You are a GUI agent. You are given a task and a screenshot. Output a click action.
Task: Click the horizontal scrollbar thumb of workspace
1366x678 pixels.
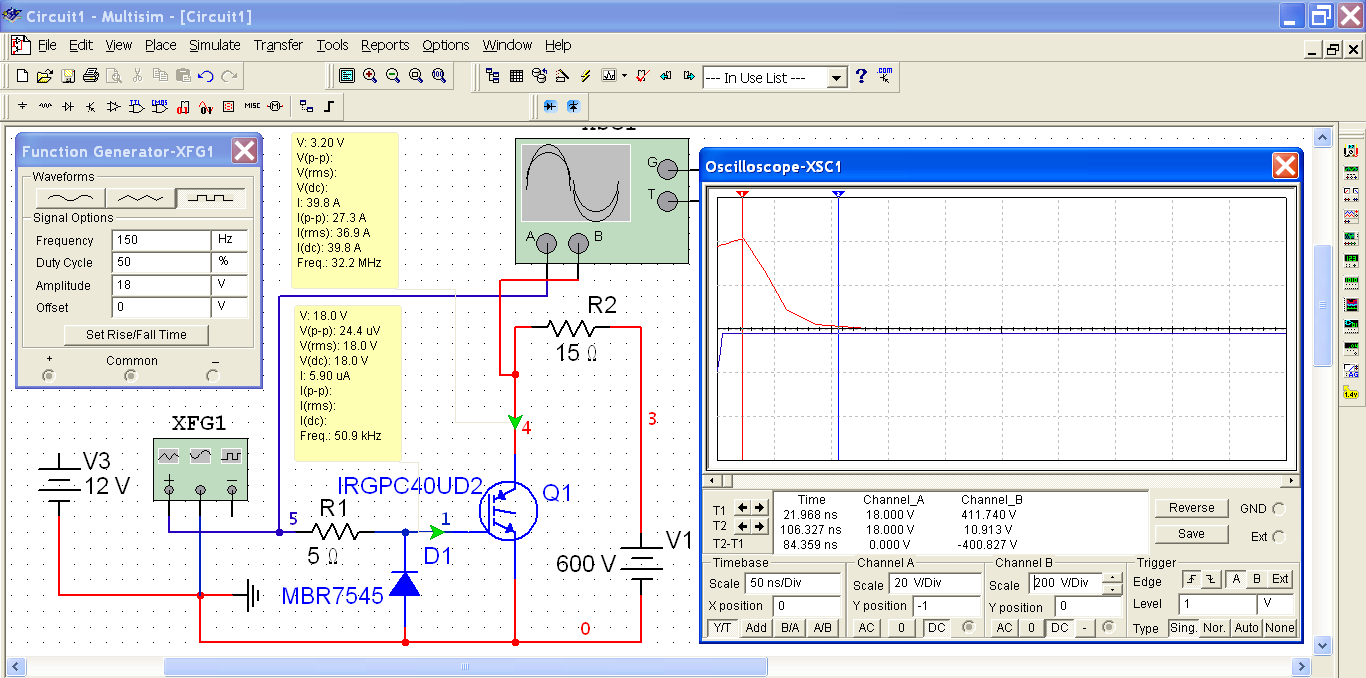point(465,667)
